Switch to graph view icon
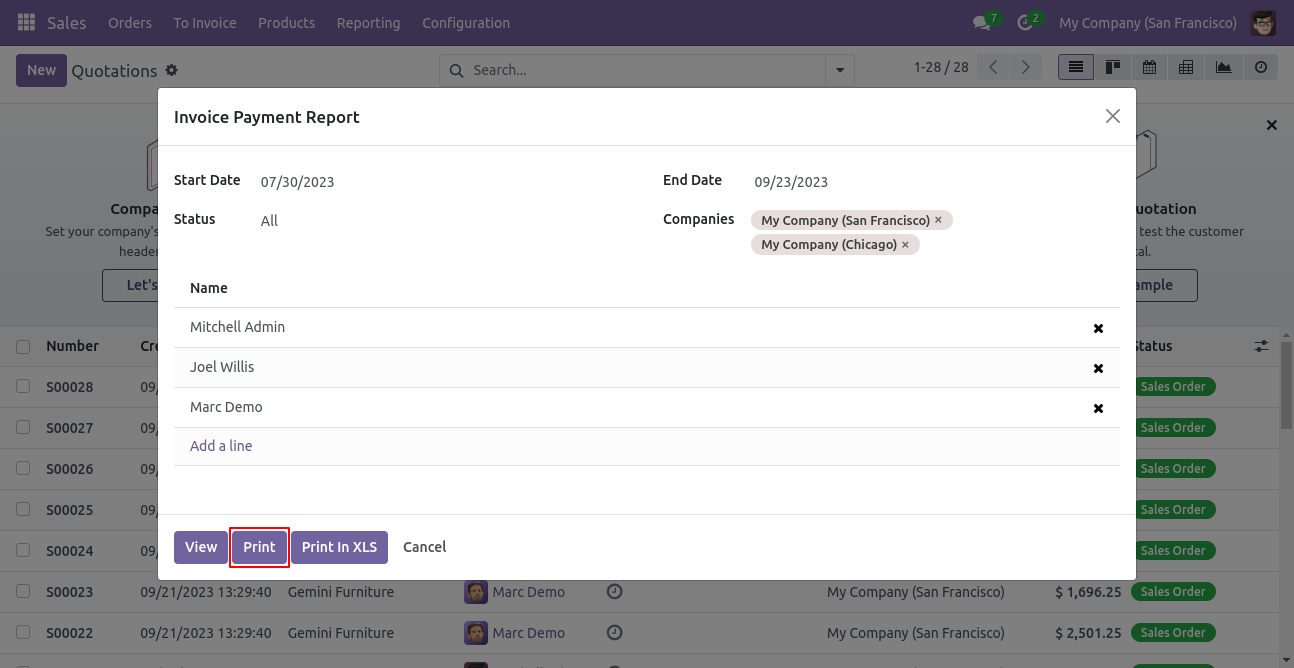 pyautogui.click(x=1223, y=67)
